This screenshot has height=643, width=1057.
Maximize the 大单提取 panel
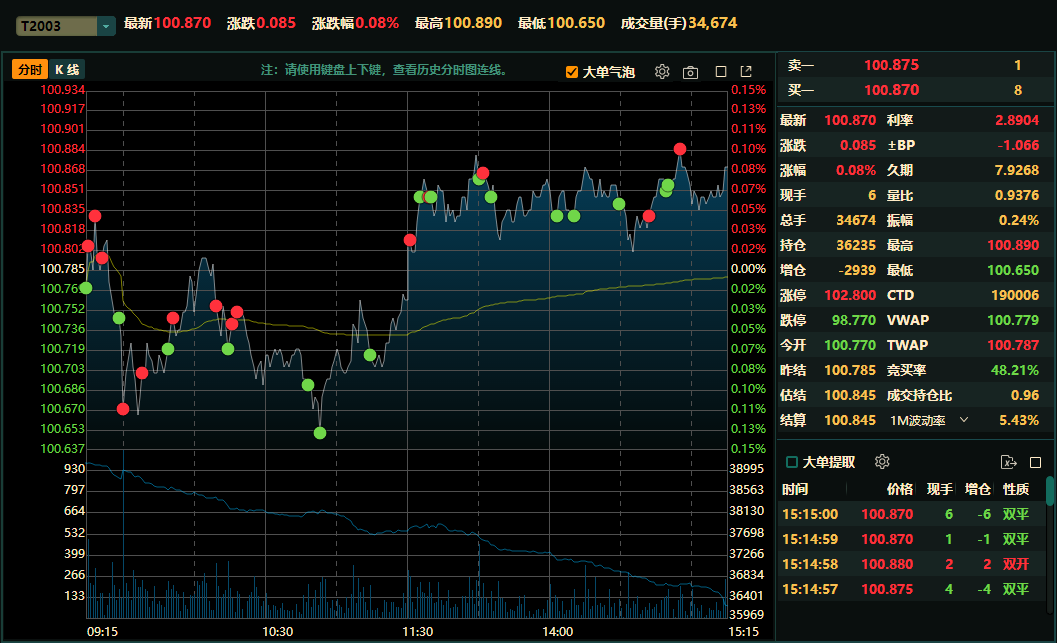[1035, 462]
